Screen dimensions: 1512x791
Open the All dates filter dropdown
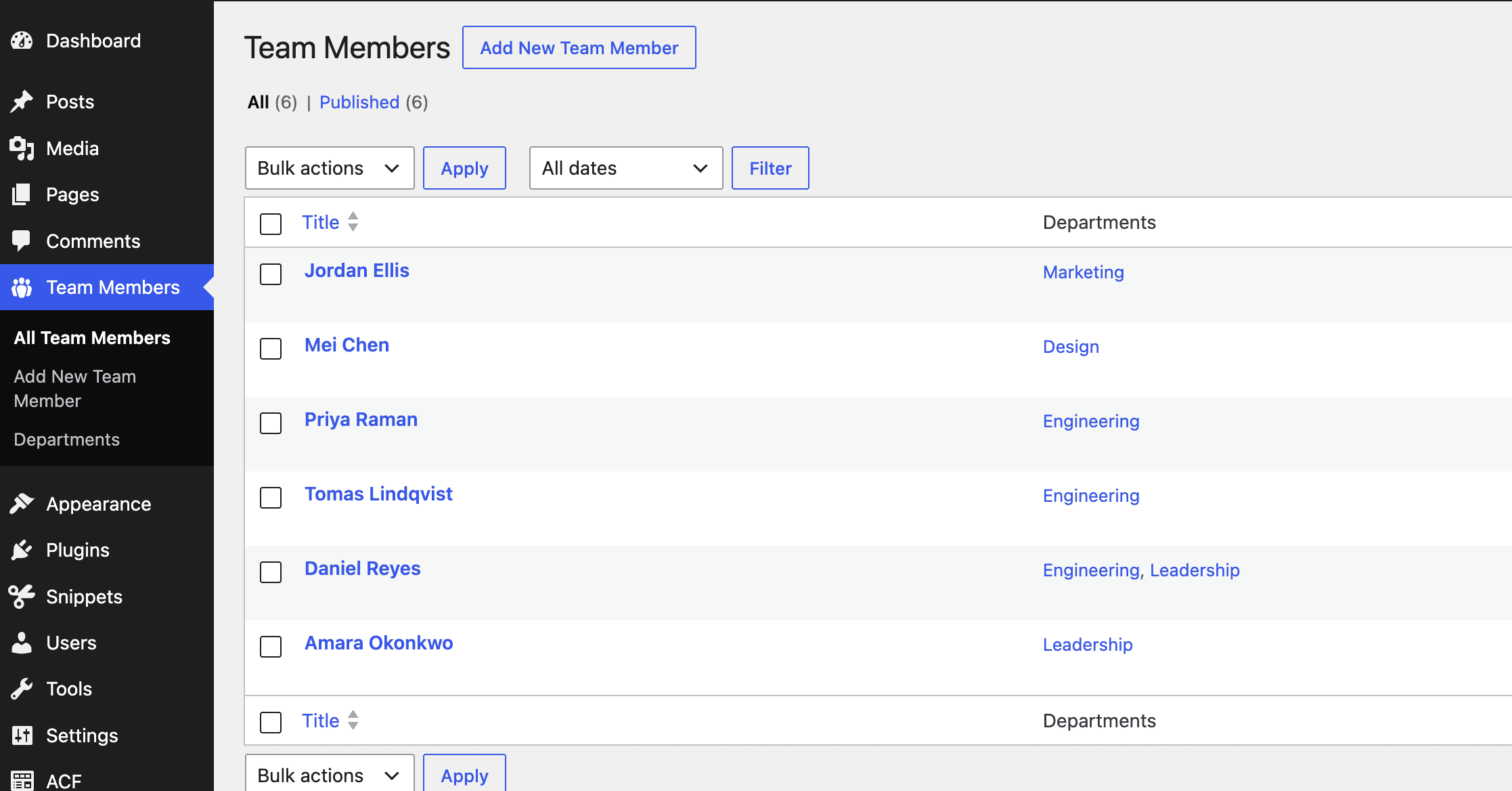coord(626,168)
